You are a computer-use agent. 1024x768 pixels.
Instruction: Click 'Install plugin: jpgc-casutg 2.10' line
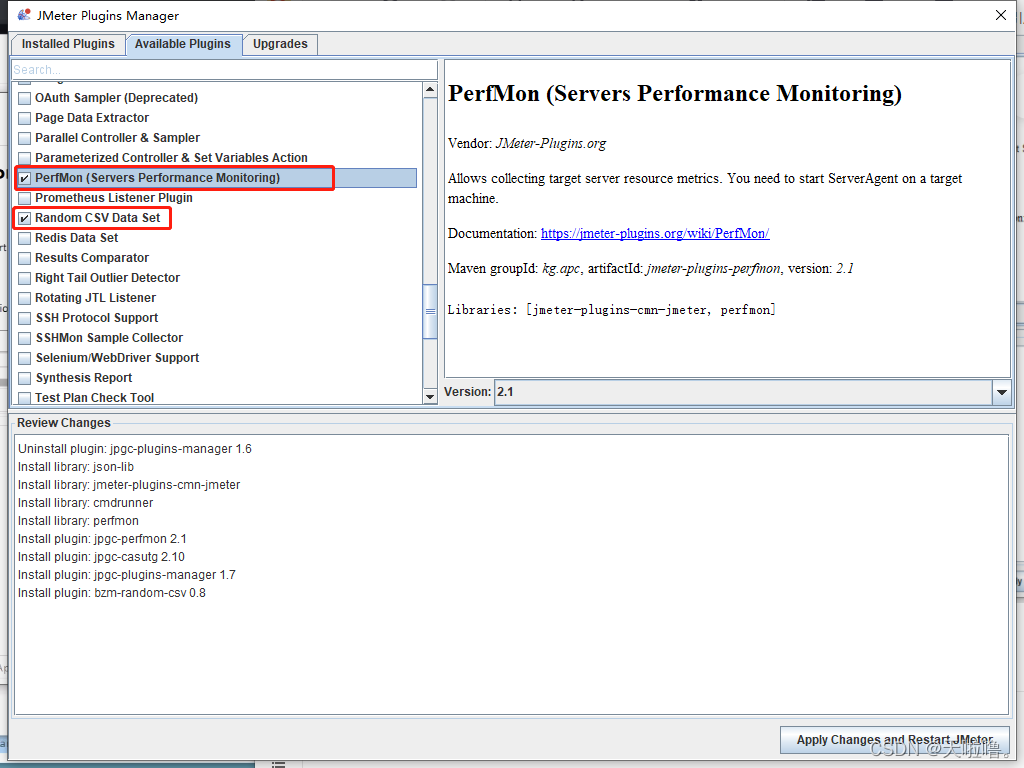pos(101,557)
